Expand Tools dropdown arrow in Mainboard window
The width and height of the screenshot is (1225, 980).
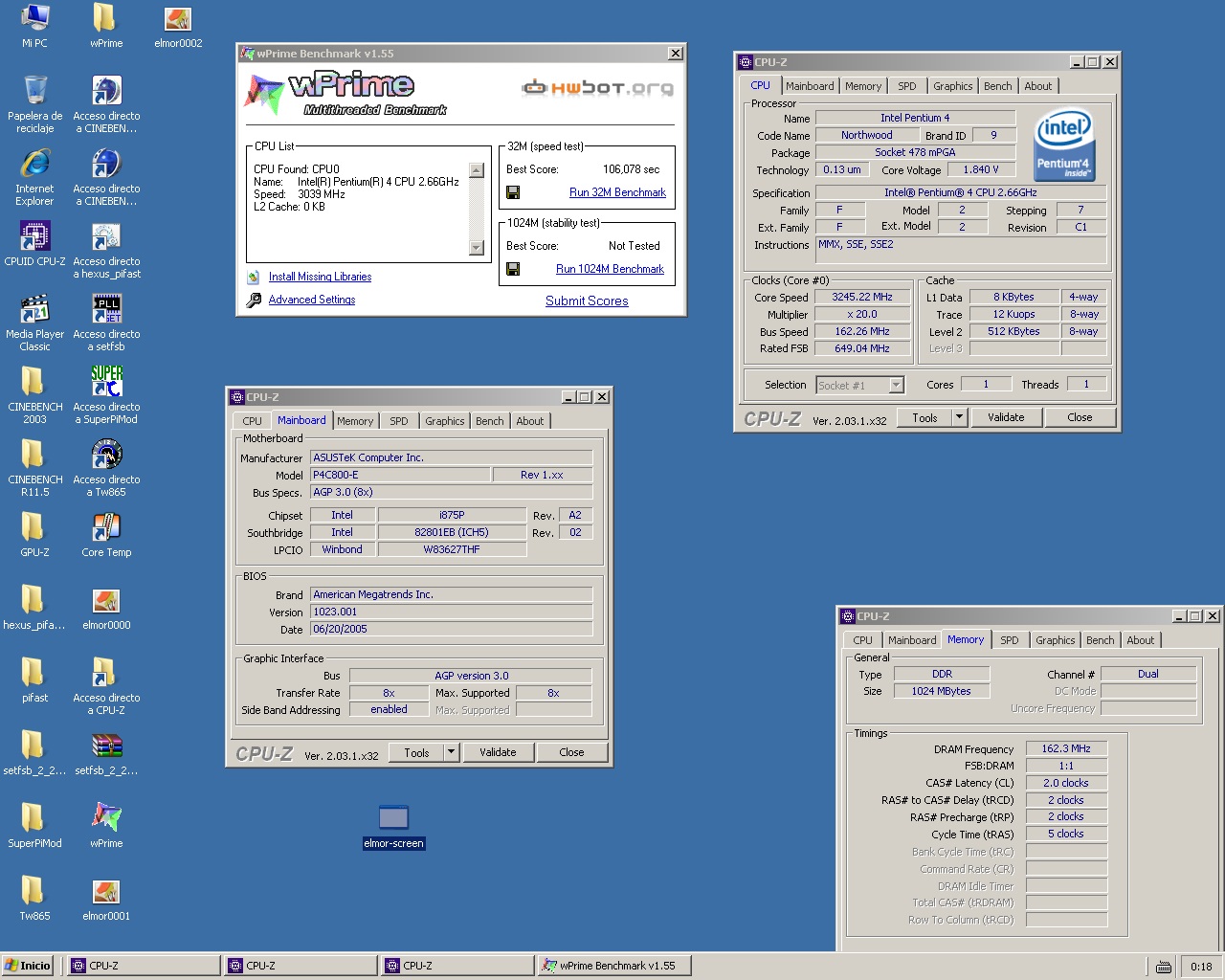pos(451,752)
